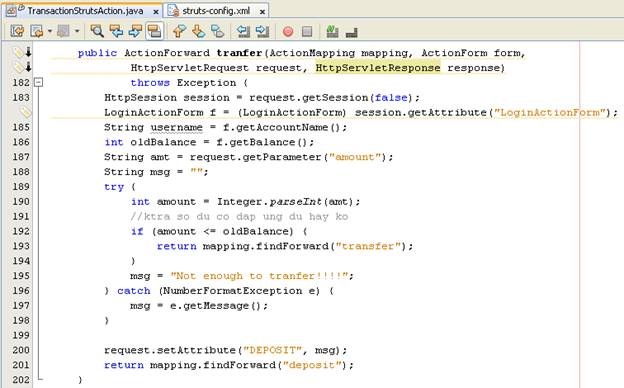Collapse the code fold at line 182
The height and width of the screenshot is (388, 624).
click(38, 82)
